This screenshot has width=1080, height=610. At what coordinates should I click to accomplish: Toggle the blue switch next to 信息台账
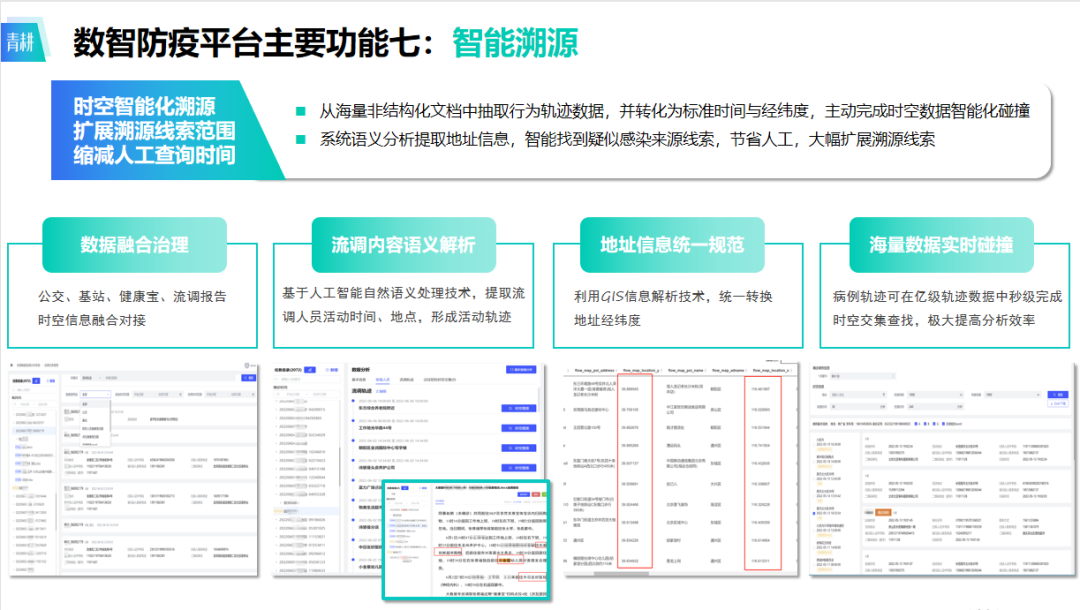tap(37, 381)
